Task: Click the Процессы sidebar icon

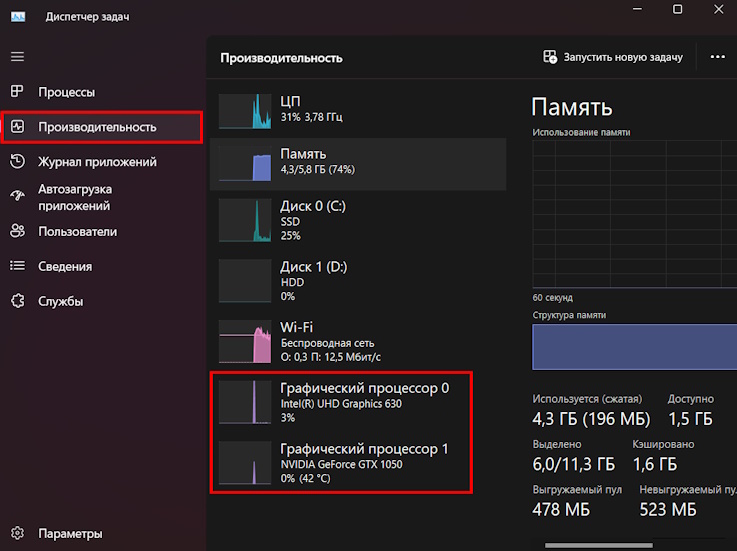Action: (x=17, y=91)
